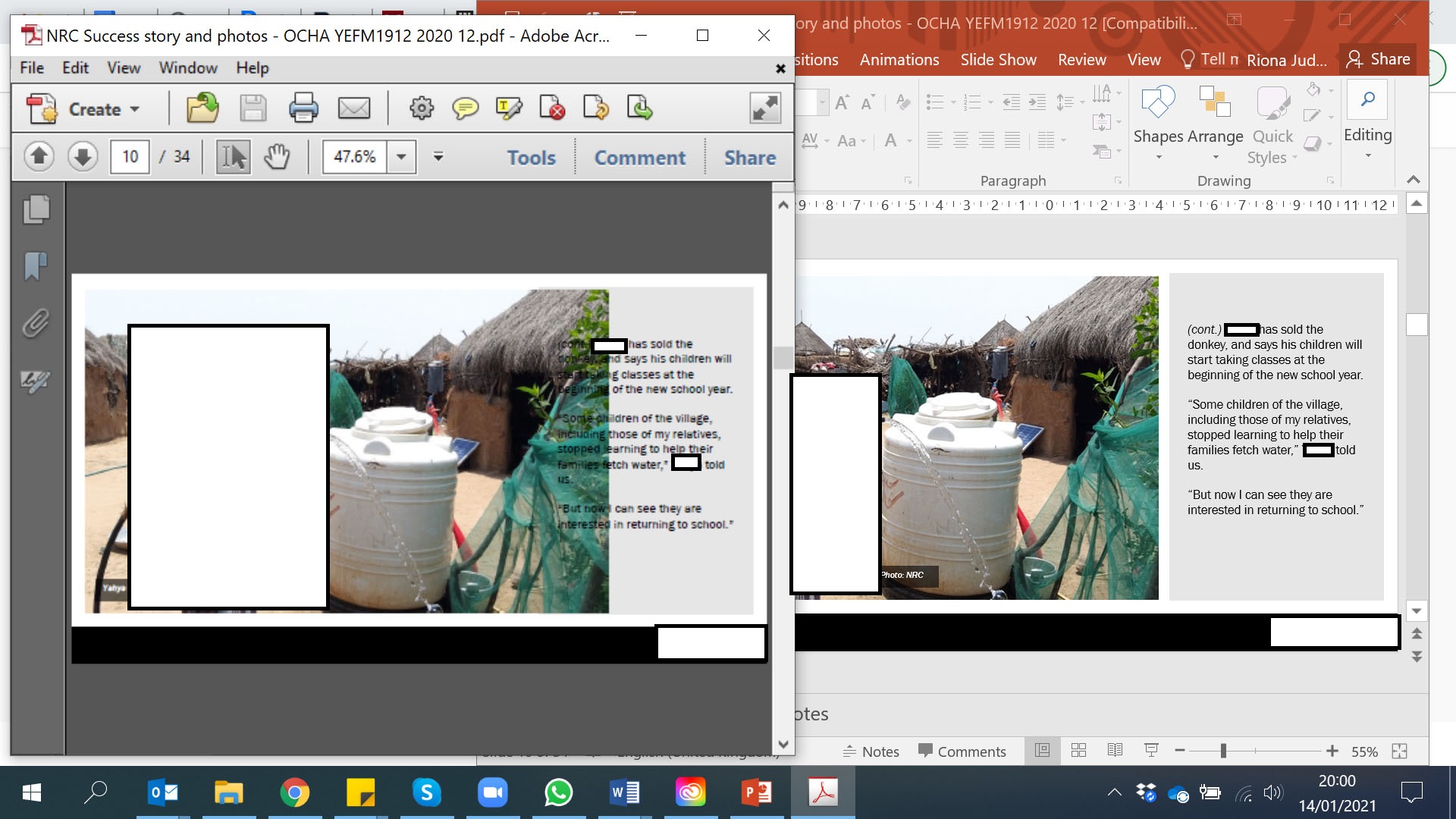The height and width of the screenshot is (819, 1456).
Task: Expand the Shapes gallery dropdown
Action: click(x=1159, y=157)
